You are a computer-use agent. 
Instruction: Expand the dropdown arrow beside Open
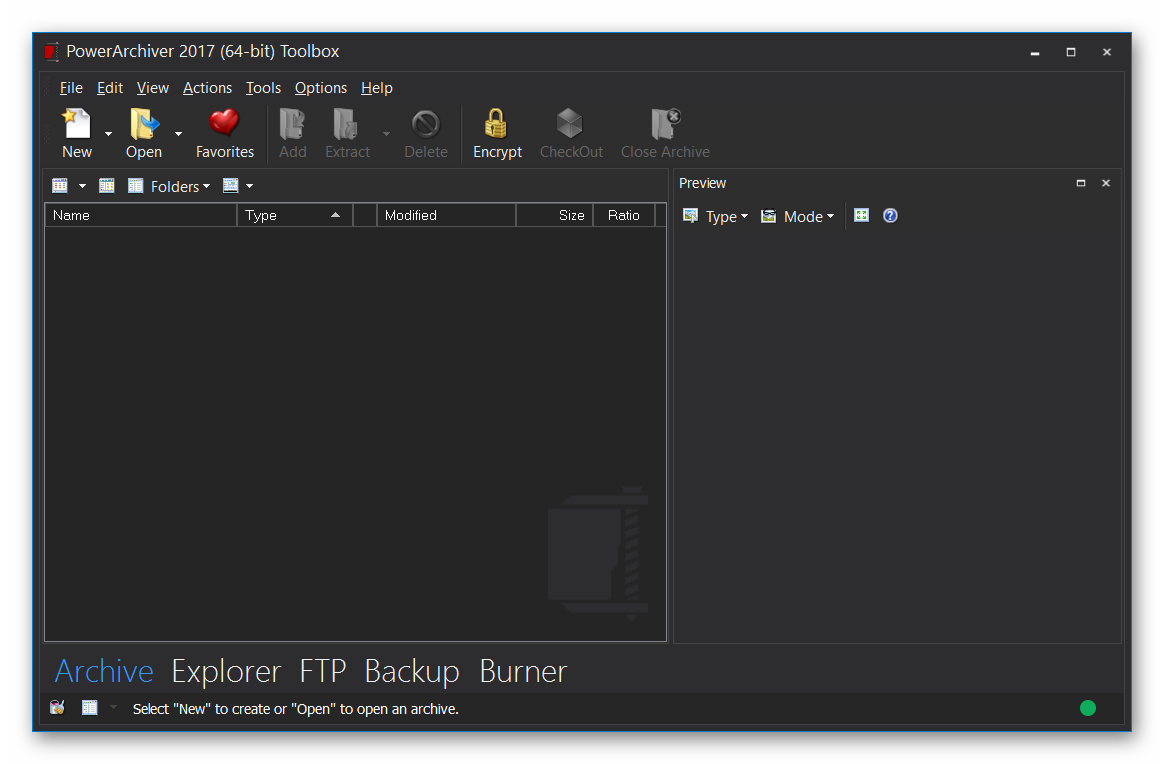[178, 134]
